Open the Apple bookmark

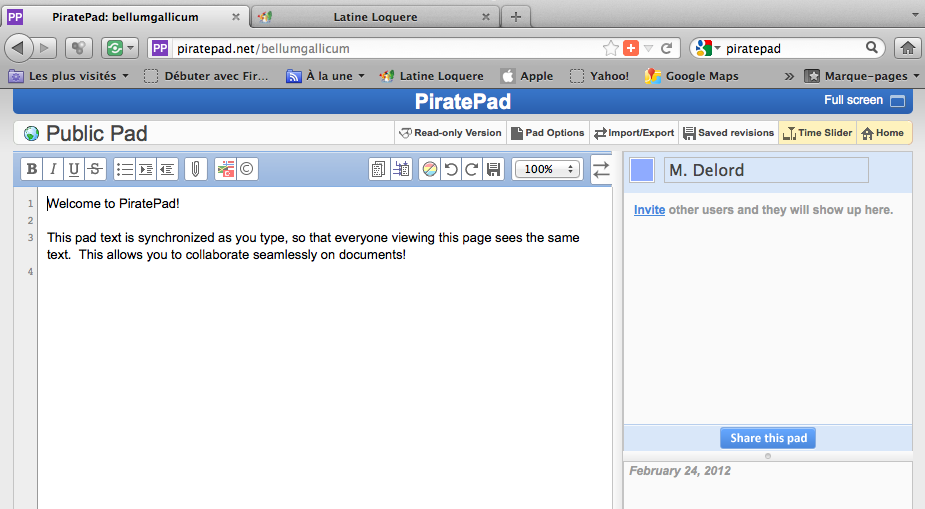point(527,76)
